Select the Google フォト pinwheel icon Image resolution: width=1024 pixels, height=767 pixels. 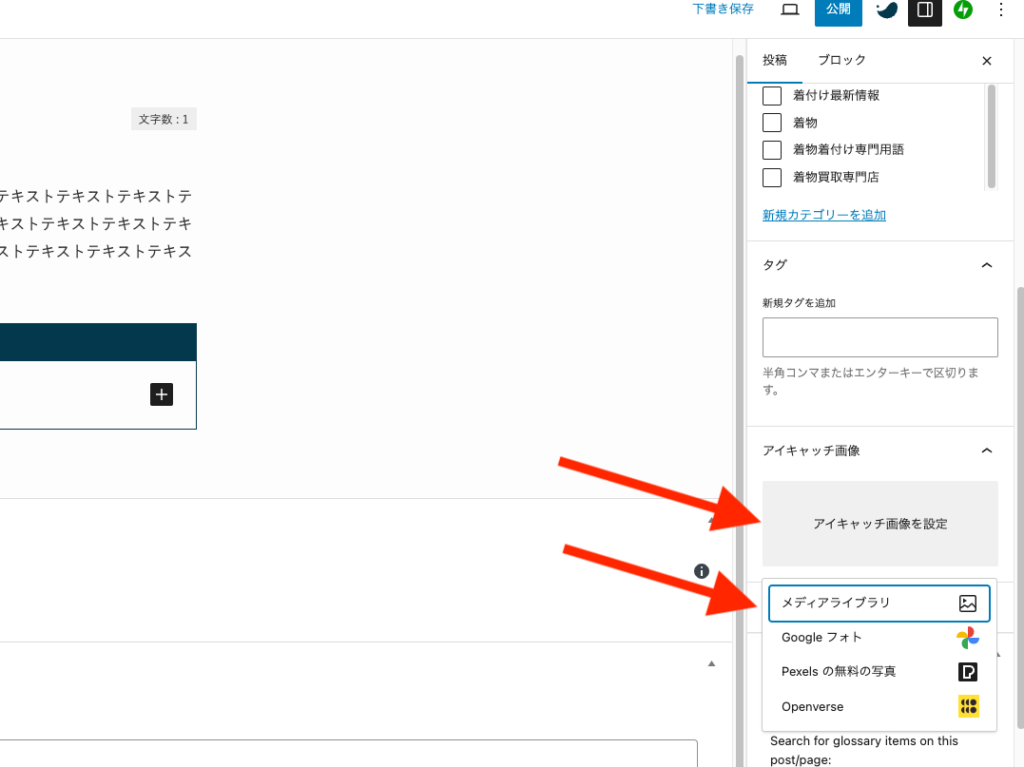(x=967, y=638)
